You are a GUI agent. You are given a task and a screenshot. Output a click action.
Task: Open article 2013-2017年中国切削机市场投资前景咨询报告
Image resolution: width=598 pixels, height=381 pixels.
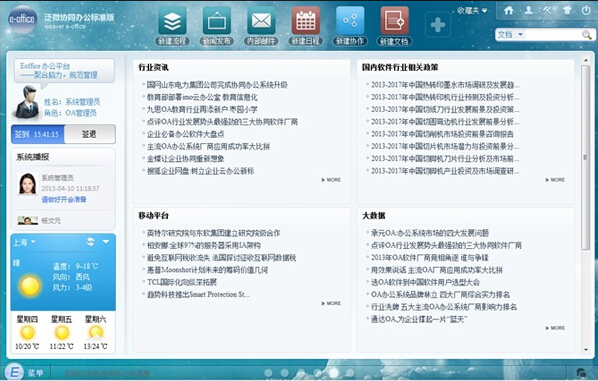[442, 134]
